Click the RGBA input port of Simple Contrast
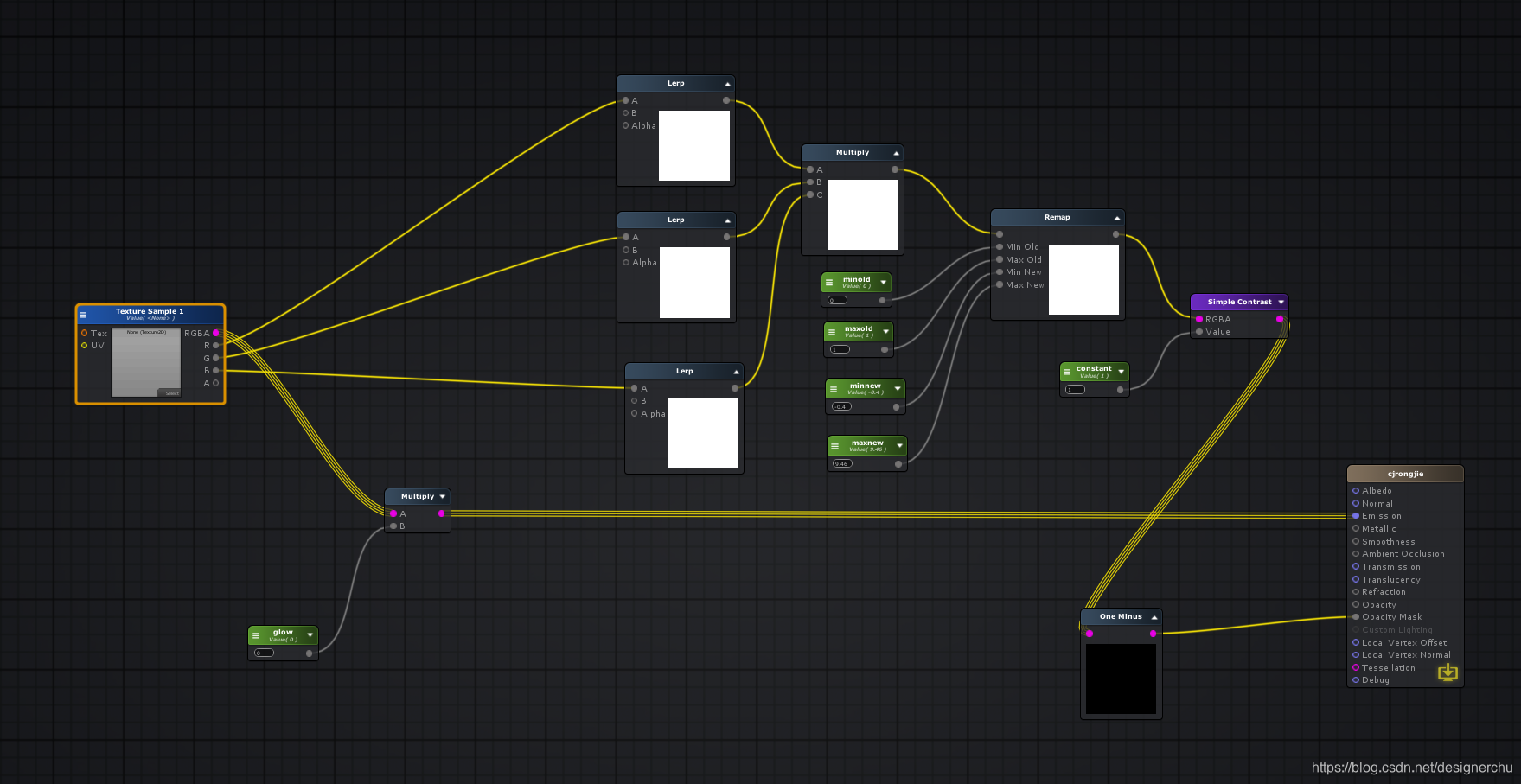The image size is (1521, 784). coord(1199,319)
